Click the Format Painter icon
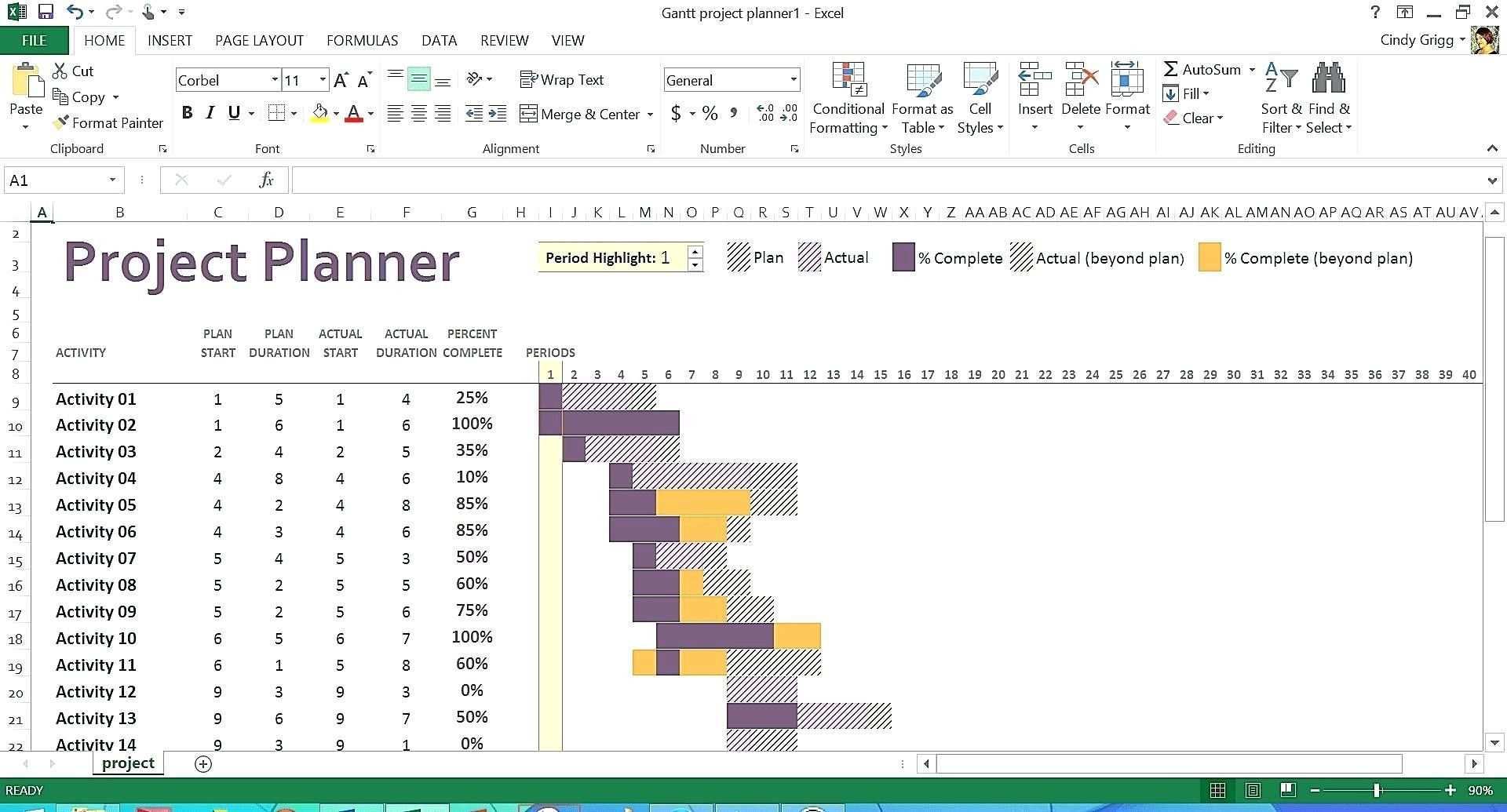Image resolution: width=1507 pixels, height=812 pixels. click(x=61, y=123)
